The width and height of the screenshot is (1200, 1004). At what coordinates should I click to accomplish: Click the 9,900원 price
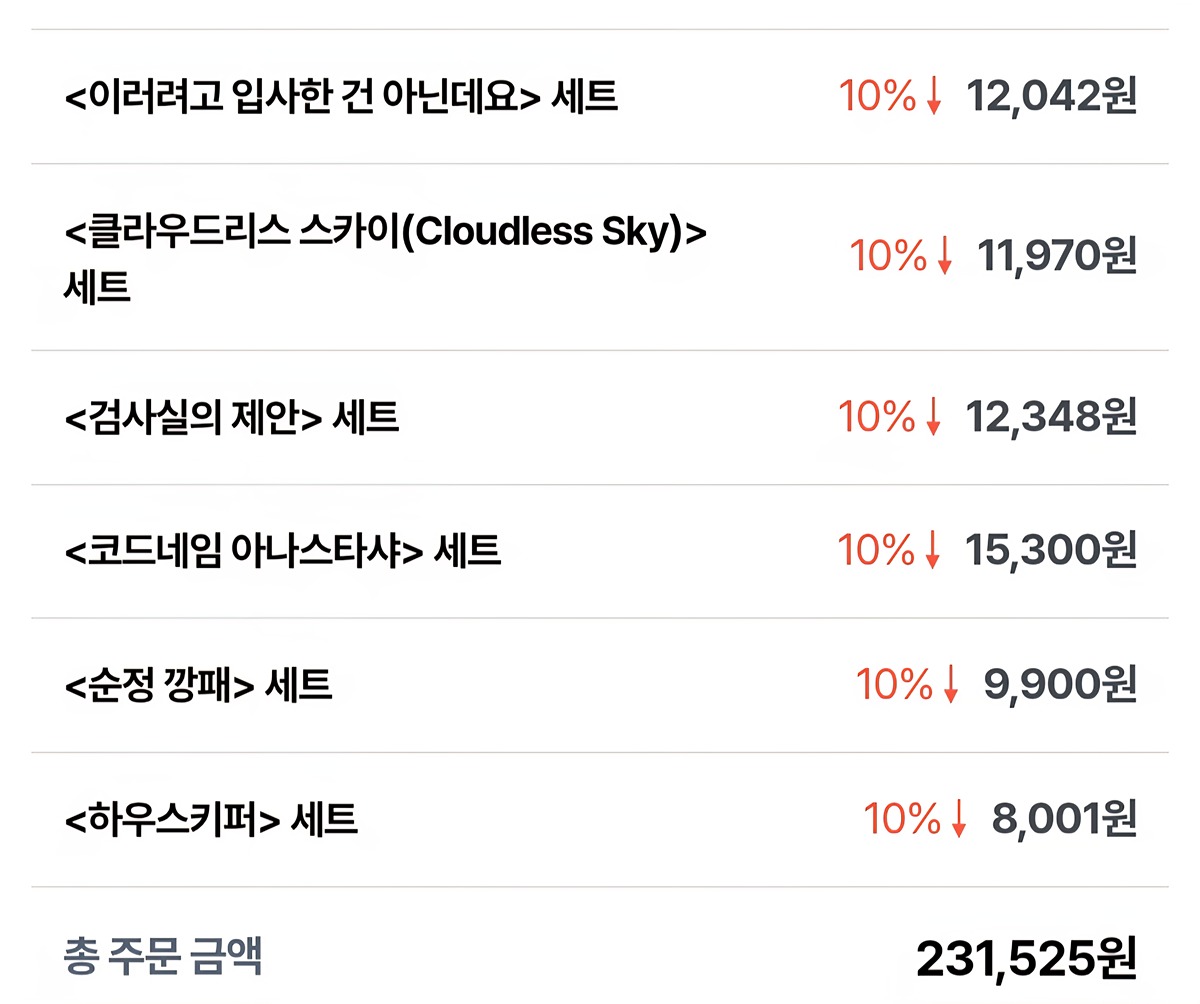click(1060, 685)
